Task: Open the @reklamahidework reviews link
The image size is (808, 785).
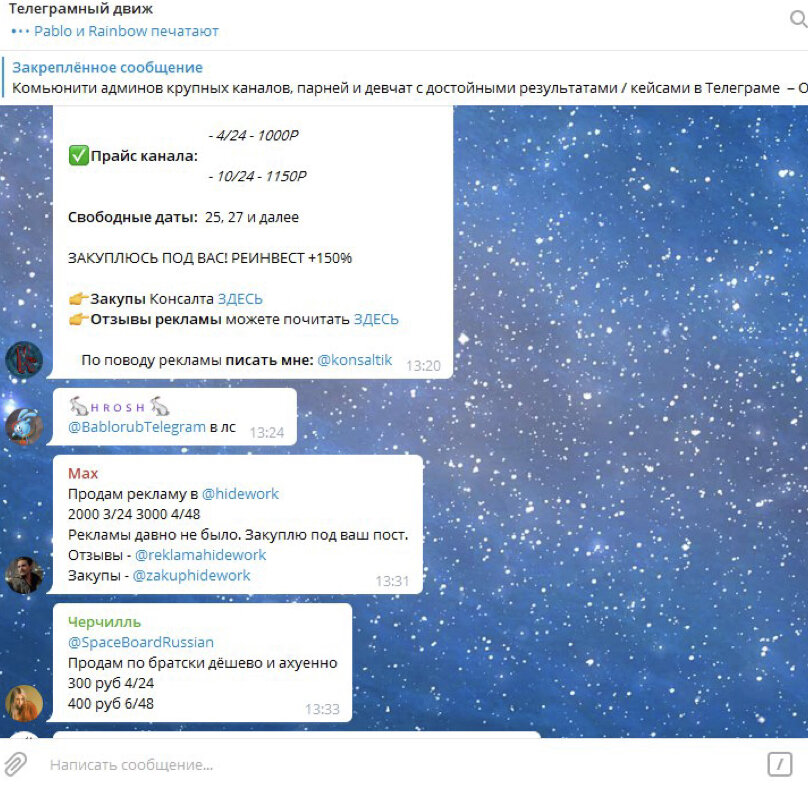Action: [200, 555]
